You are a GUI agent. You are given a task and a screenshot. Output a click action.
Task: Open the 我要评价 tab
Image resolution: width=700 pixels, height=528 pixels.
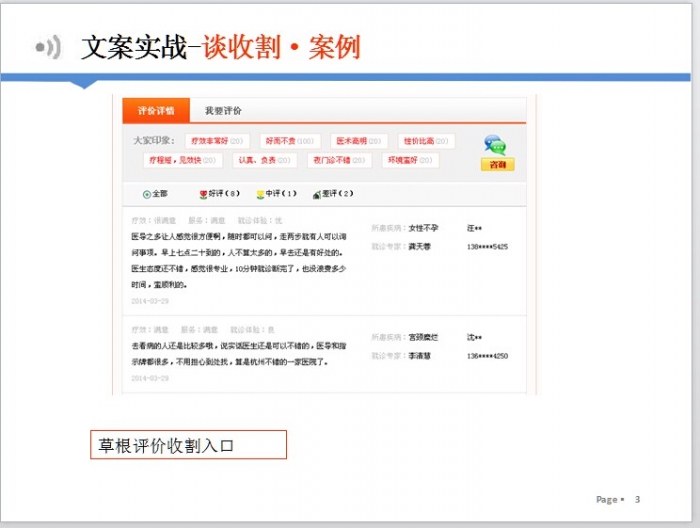[223, 111]
